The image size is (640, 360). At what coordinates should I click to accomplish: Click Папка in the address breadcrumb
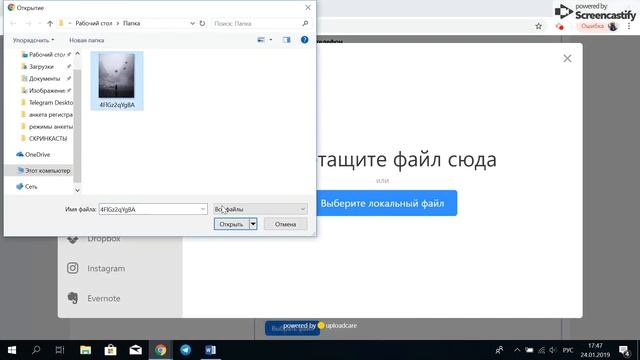tap(131, 23)
